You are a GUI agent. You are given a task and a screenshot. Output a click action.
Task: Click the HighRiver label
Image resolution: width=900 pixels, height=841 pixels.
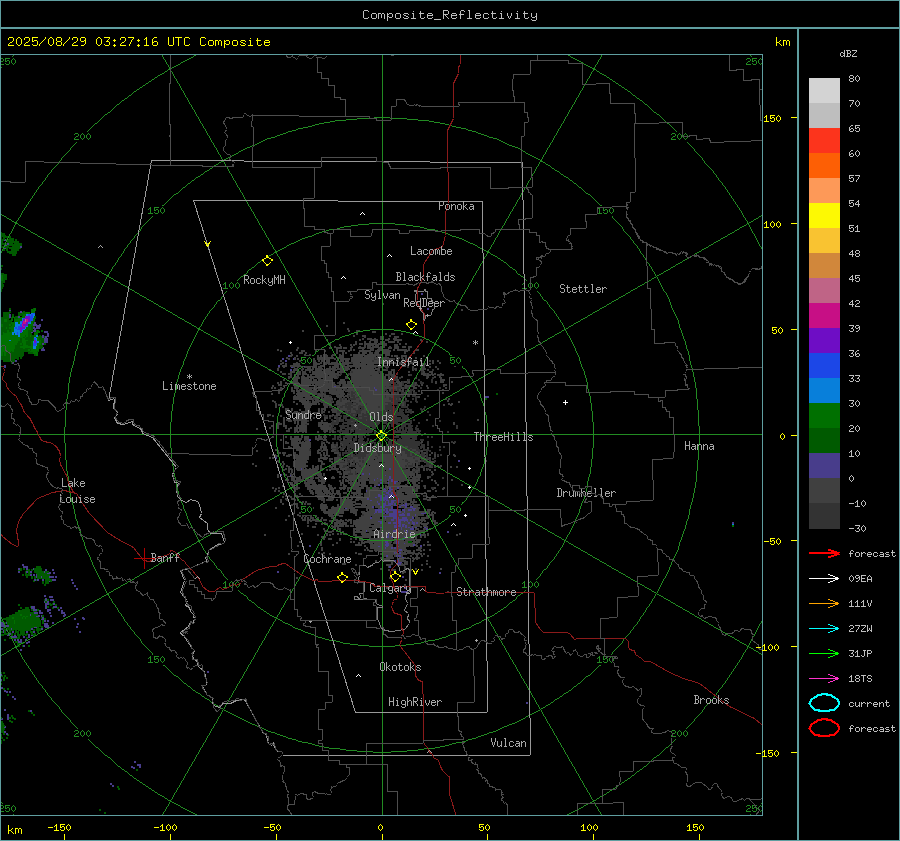(x=415, y=702)
